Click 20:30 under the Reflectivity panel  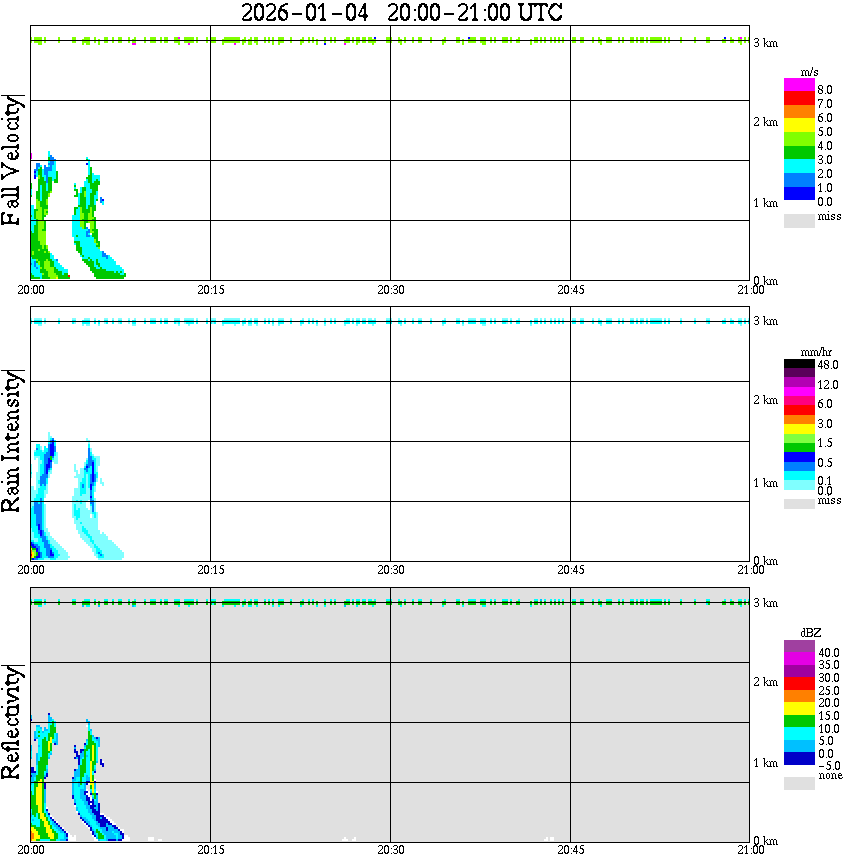pyautogui.click(x=391, y=850)
